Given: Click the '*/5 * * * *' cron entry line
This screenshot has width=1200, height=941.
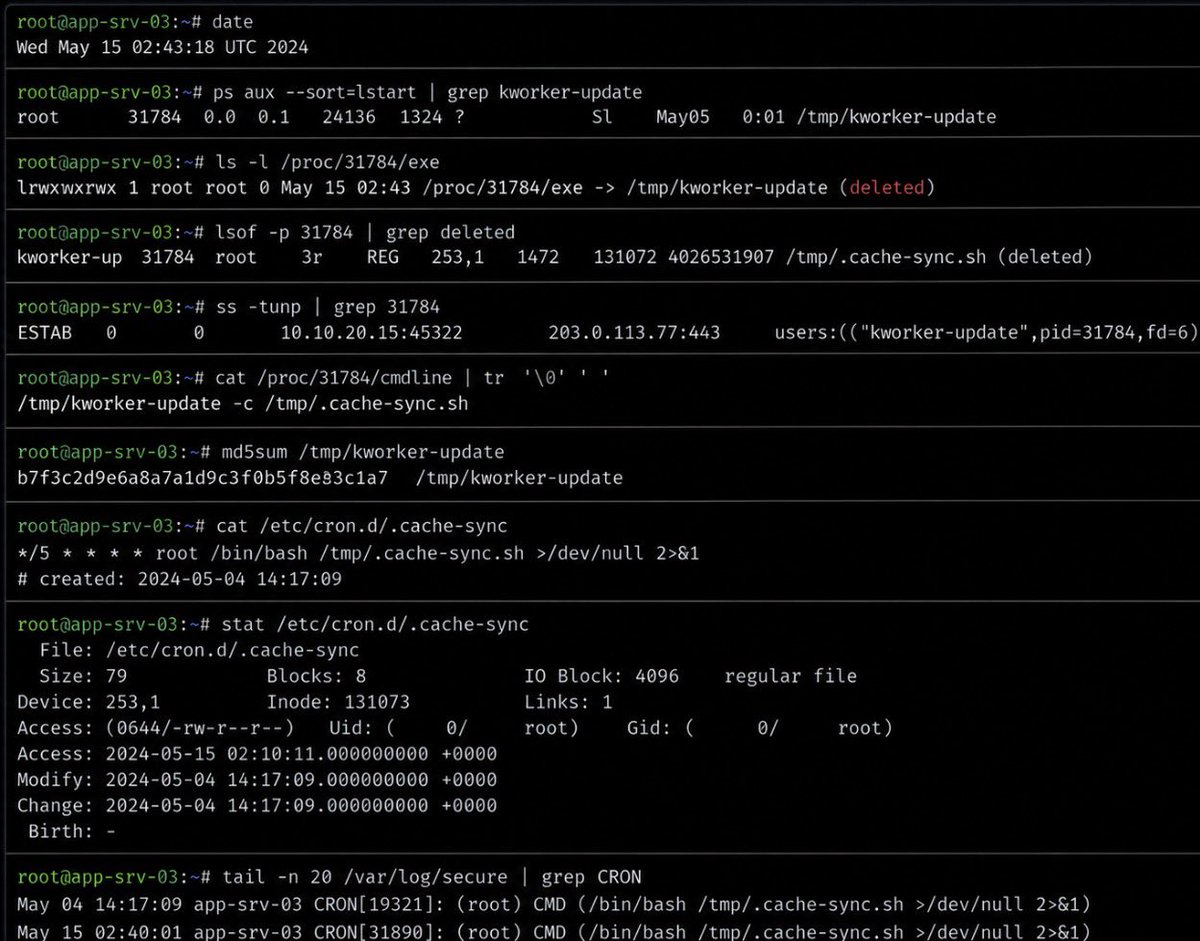Looking at the screenshot, I should (x=358, y=553).
